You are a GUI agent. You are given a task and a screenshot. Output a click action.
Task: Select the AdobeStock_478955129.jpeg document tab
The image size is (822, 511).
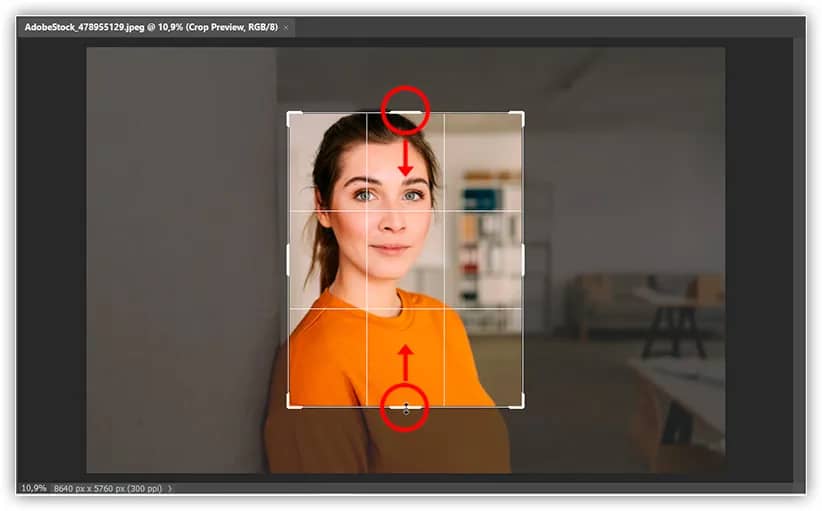point(150,27)
